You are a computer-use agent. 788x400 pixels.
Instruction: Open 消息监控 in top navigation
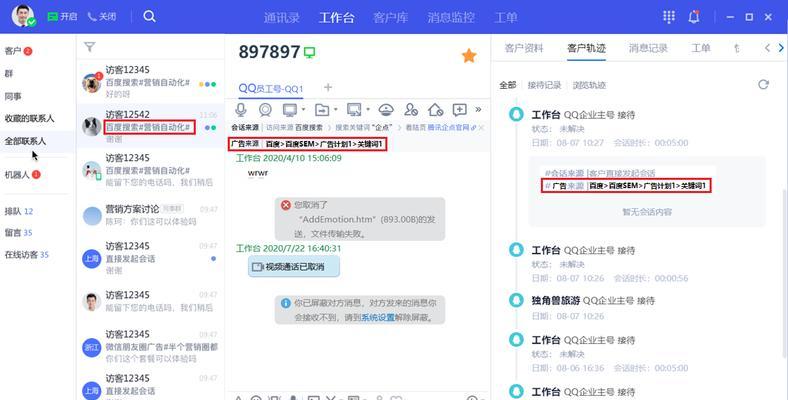pos(451,18)
